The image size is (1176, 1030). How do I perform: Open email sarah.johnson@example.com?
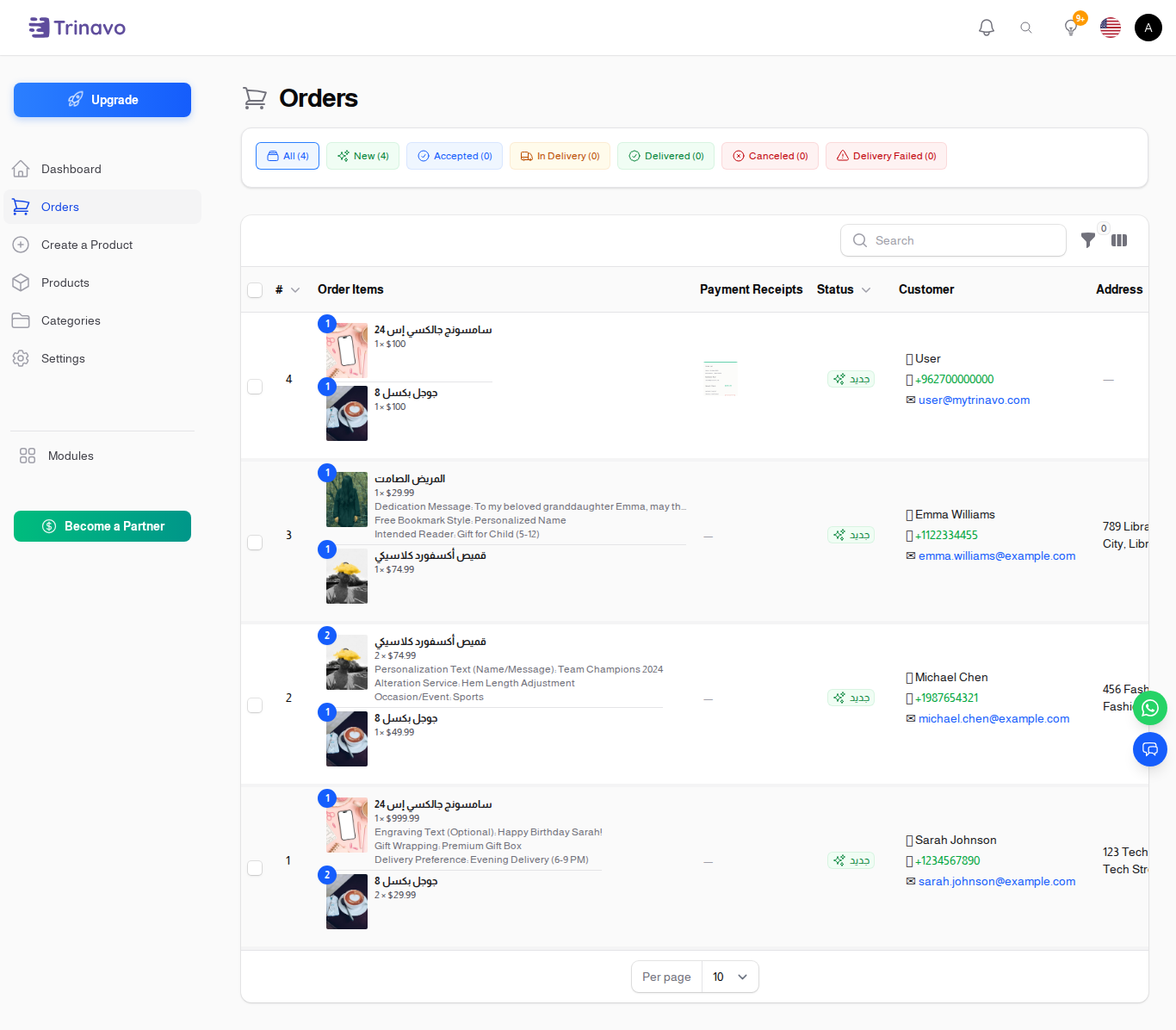tap(997, 881)
